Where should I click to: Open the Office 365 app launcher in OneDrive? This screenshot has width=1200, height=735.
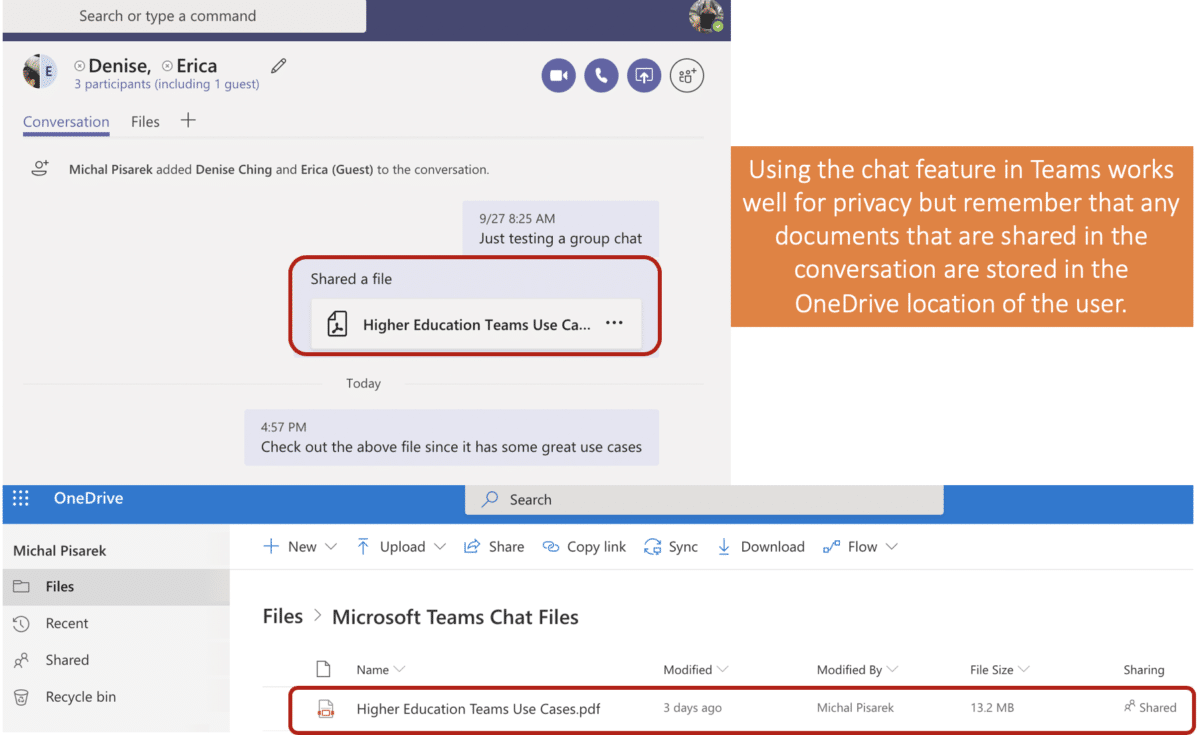(20, 498)
